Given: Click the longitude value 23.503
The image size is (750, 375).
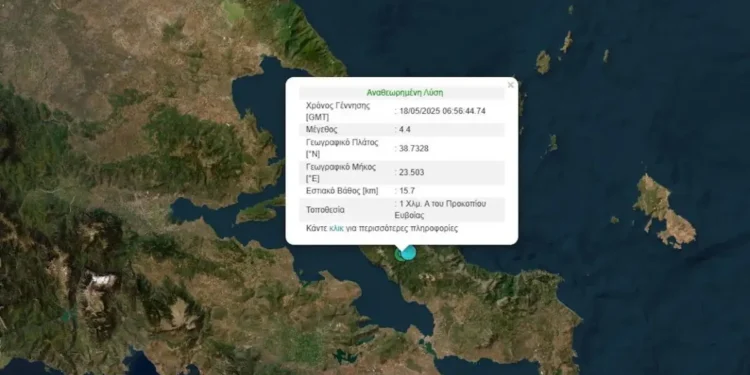Looking at the screenshot, I should [411, 172].
